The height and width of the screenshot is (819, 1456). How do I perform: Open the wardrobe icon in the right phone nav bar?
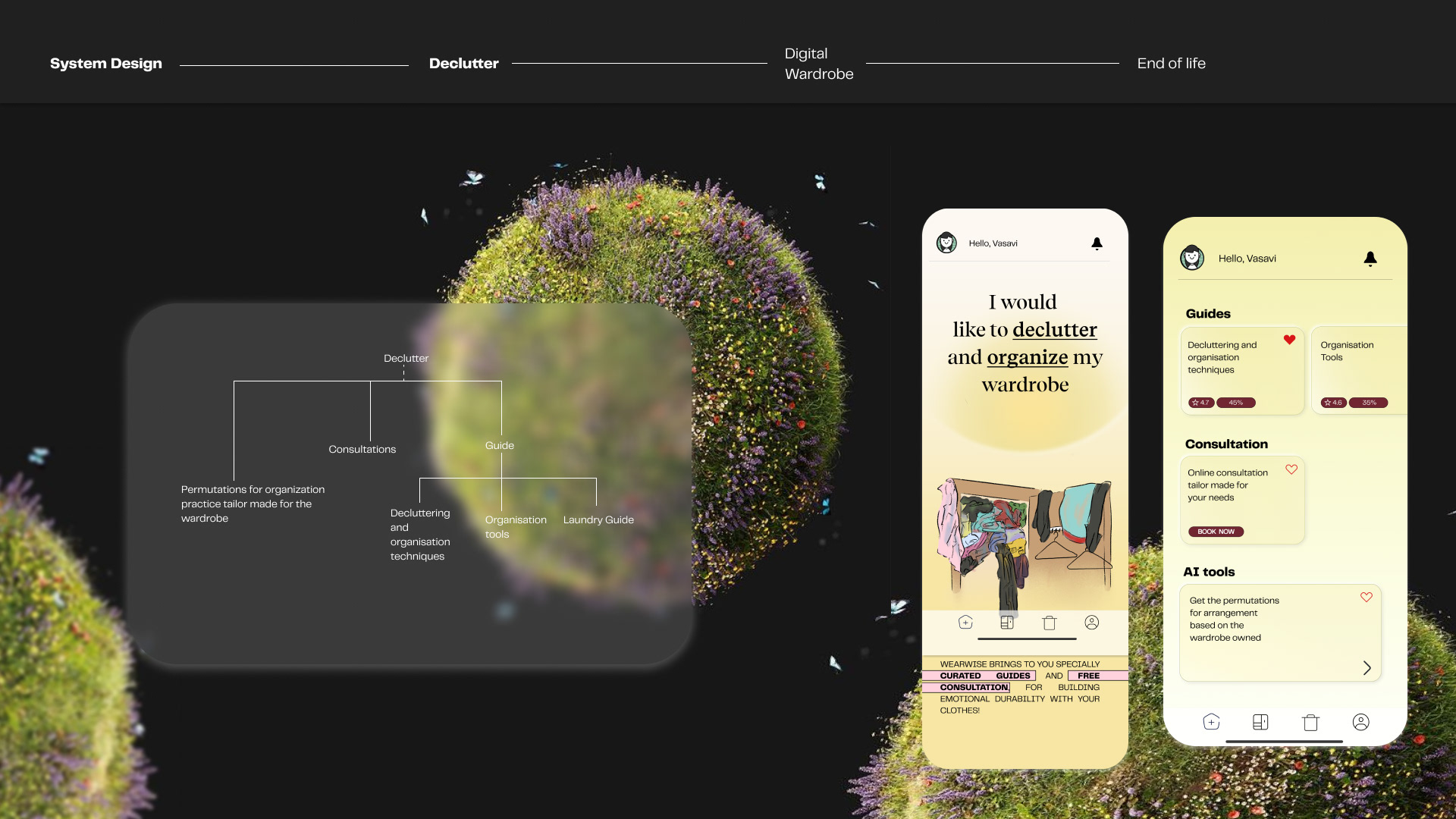pos(1260,722)
